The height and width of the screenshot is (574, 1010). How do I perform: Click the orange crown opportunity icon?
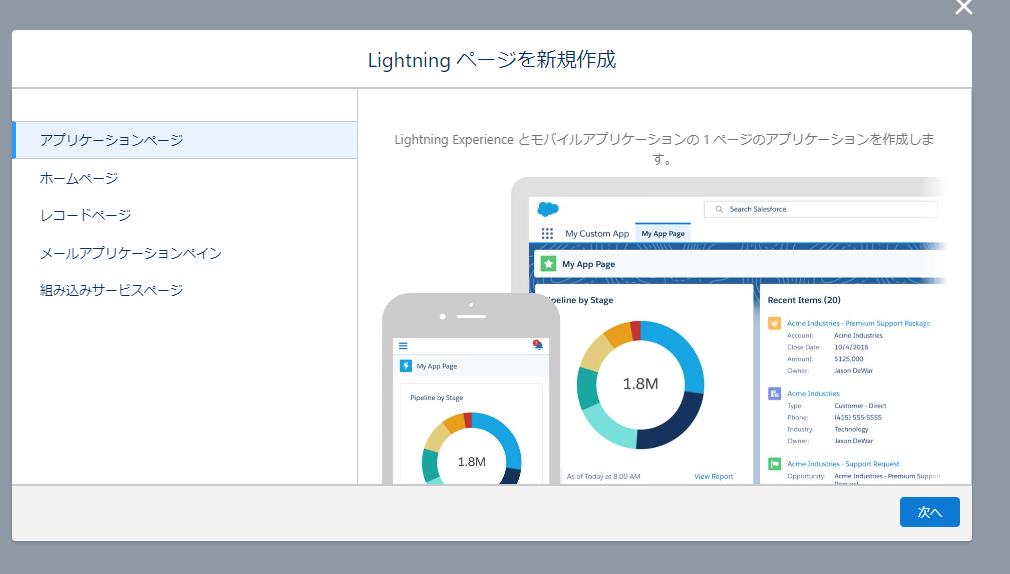point(774,323)
